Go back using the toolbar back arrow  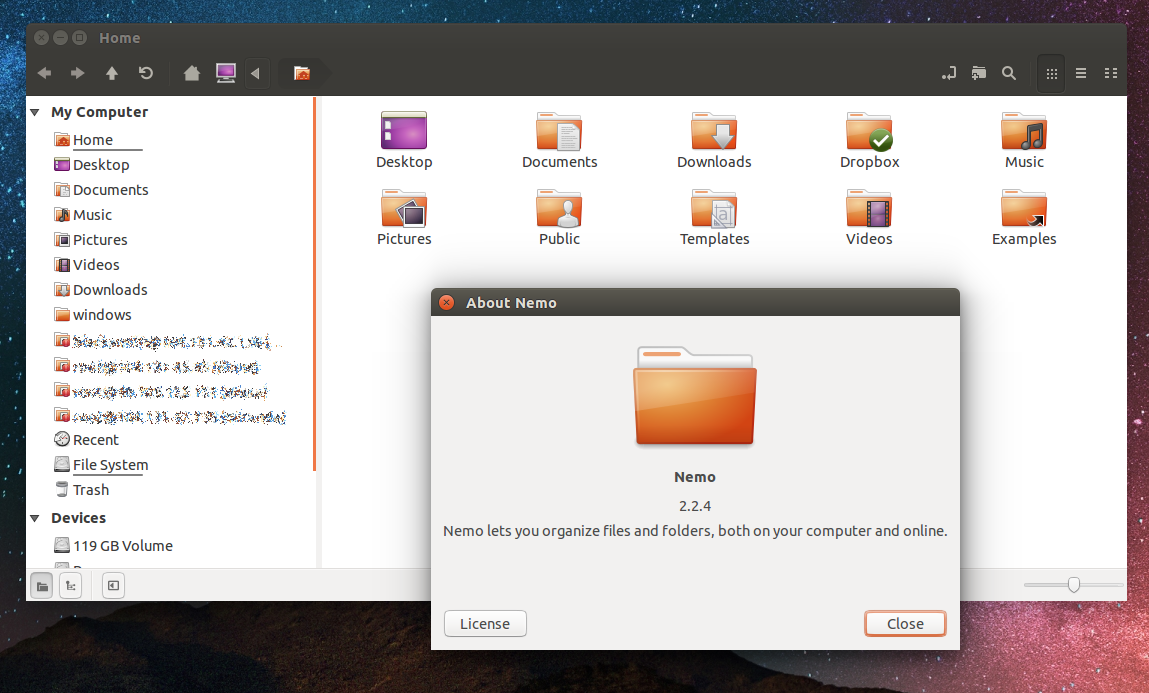click(45, 73)
